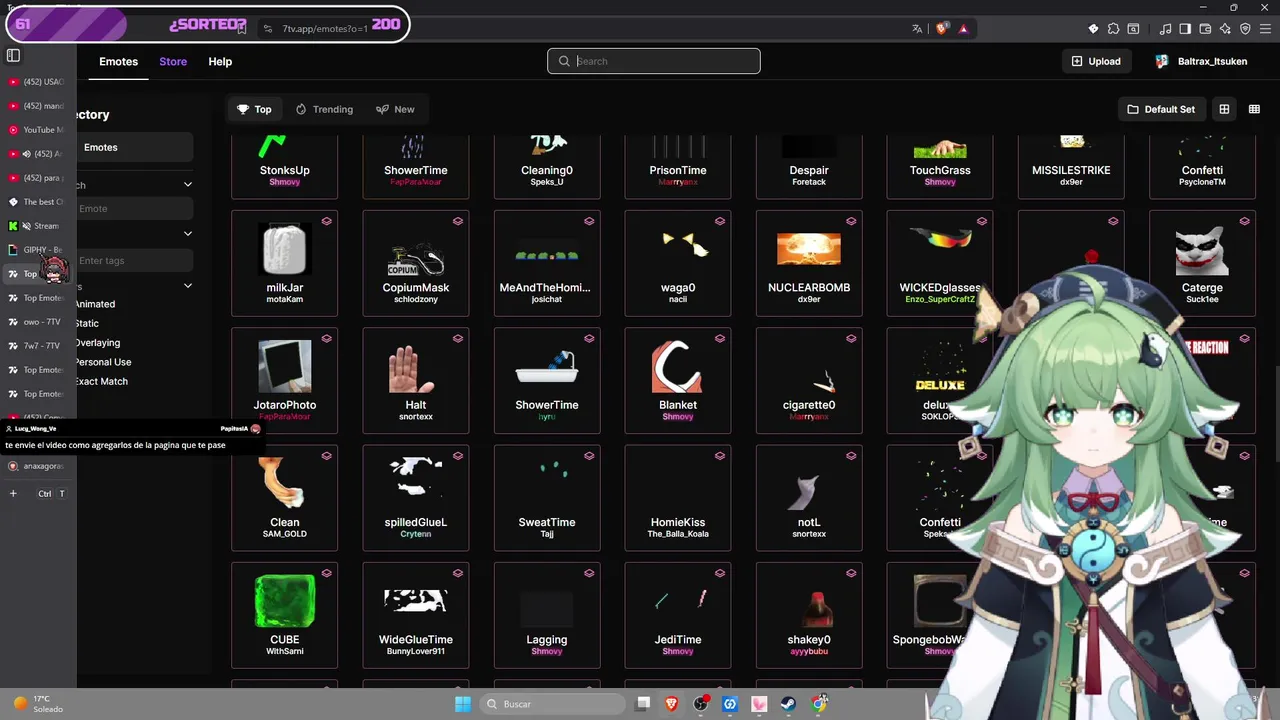This screenshot has width=1280, height=720.
Task: Switch to the New tab
Action: 395,109
